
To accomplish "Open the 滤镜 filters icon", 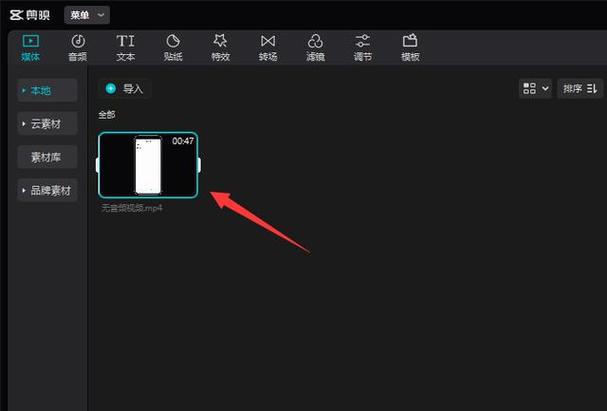I will (315, 41).
